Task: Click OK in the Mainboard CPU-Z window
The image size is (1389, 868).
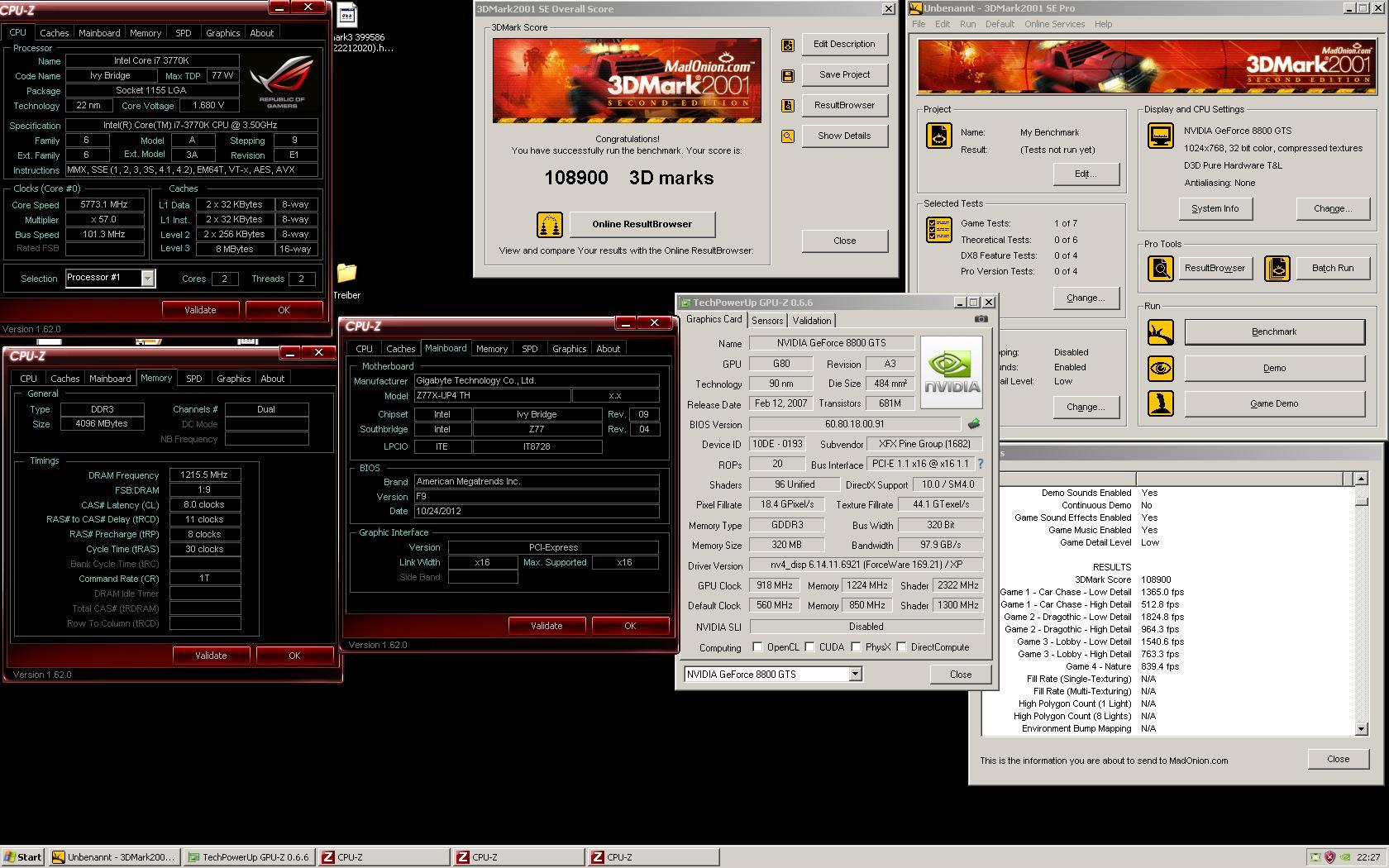Action: (630, 626)
